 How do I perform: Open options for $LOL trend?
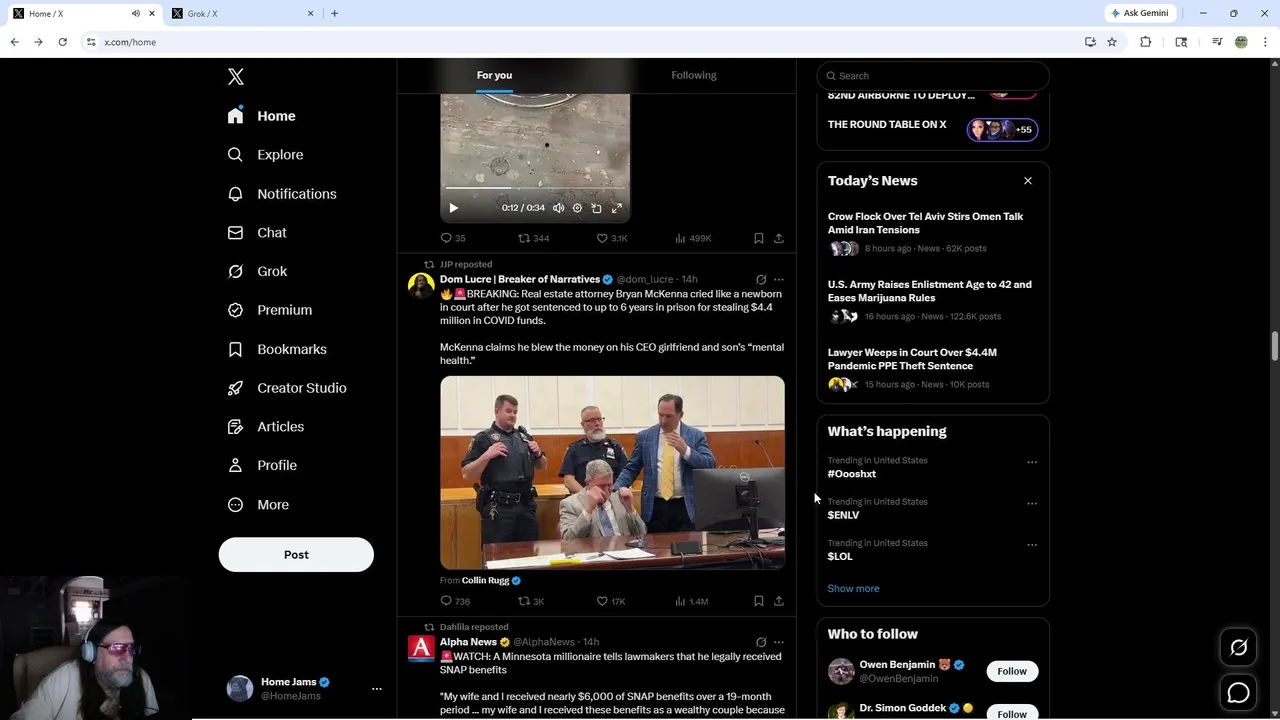point(1032,545)
